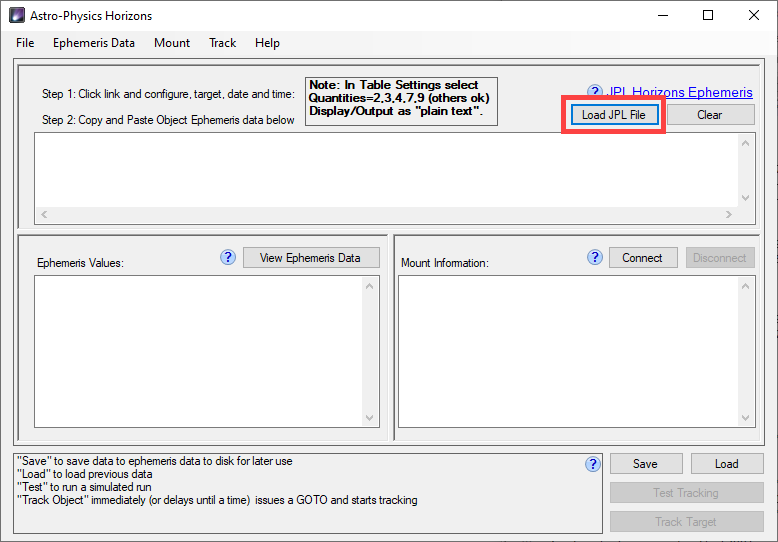Click the Astro-Physics Horizons title bar icon
The image size is (778, 542).
[17, 15]
